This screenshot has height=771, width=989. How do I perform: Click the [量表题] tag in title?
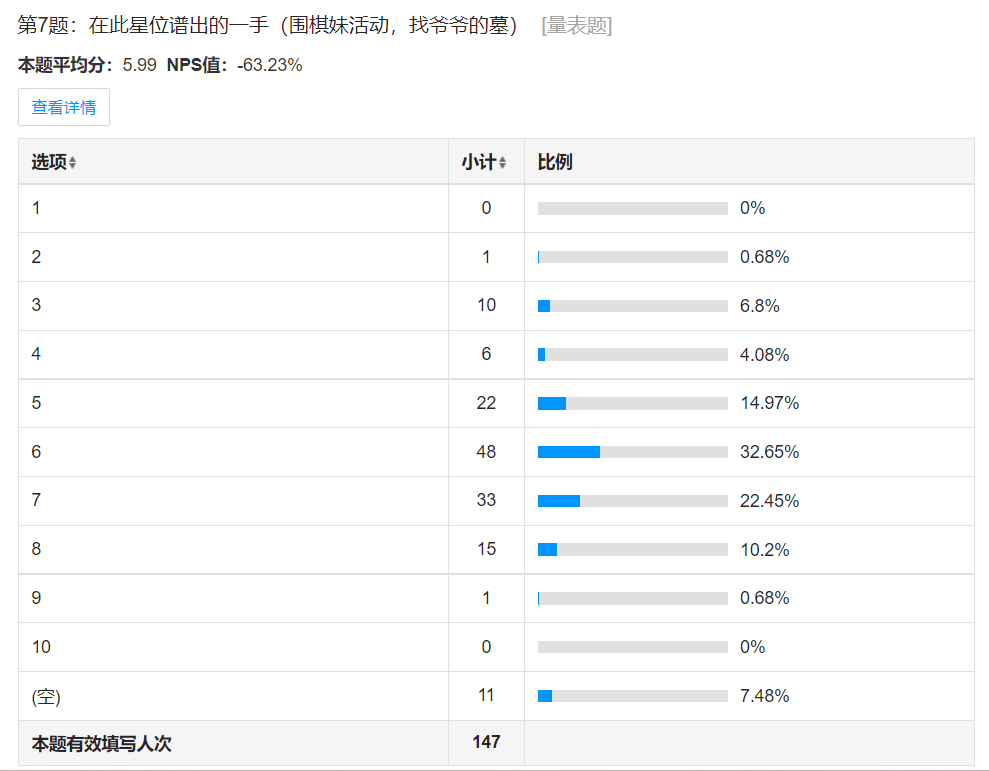pos(576,26)
